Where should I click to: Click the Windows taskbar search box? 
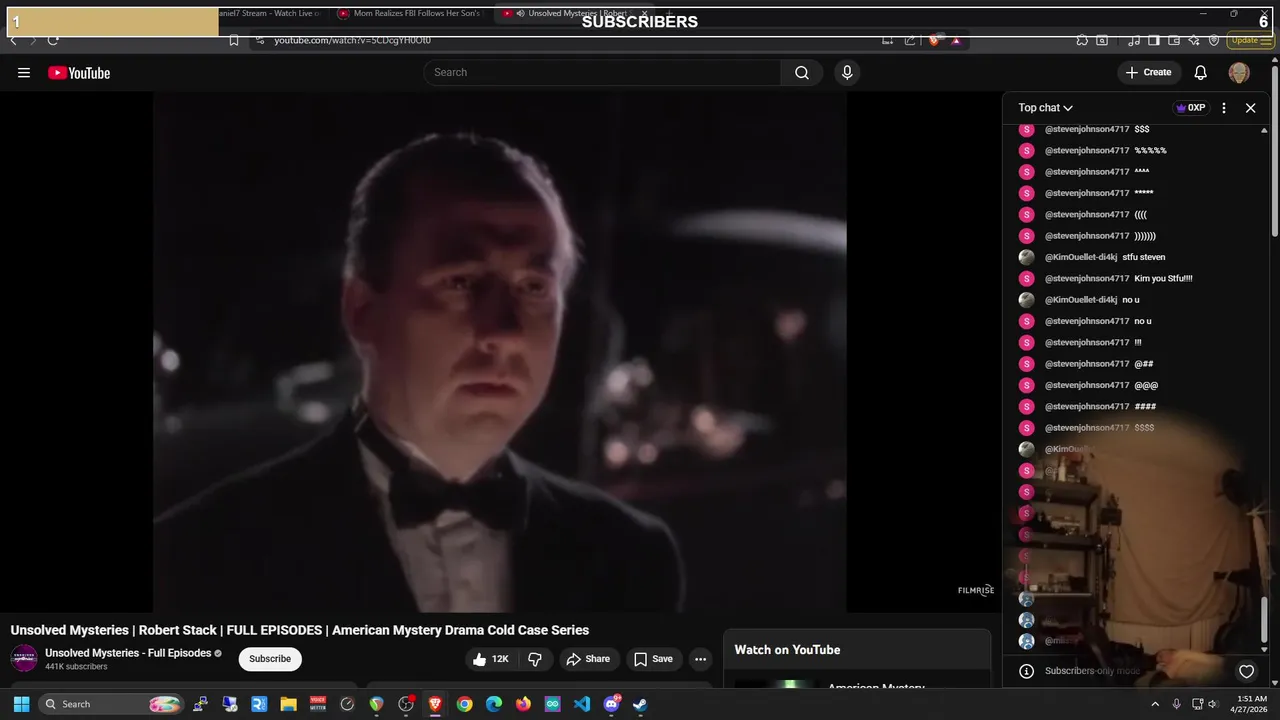tap(110, 704)
